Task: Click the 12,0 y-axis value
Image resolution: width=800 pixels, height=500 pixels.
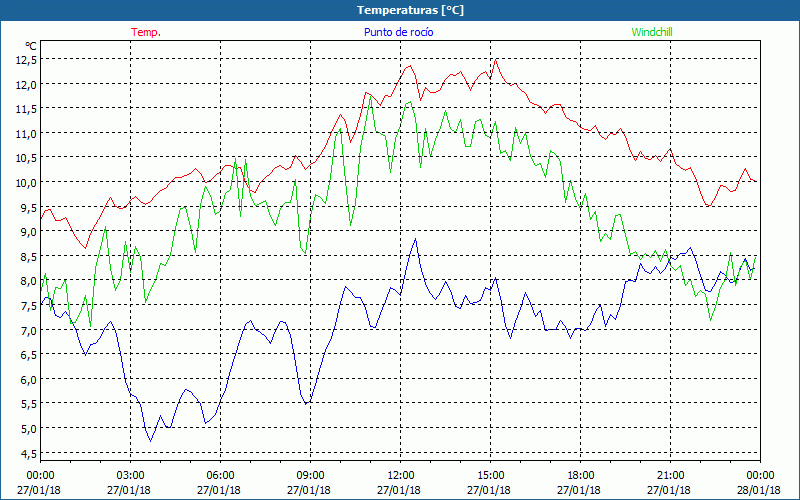Action: point(27,85)
